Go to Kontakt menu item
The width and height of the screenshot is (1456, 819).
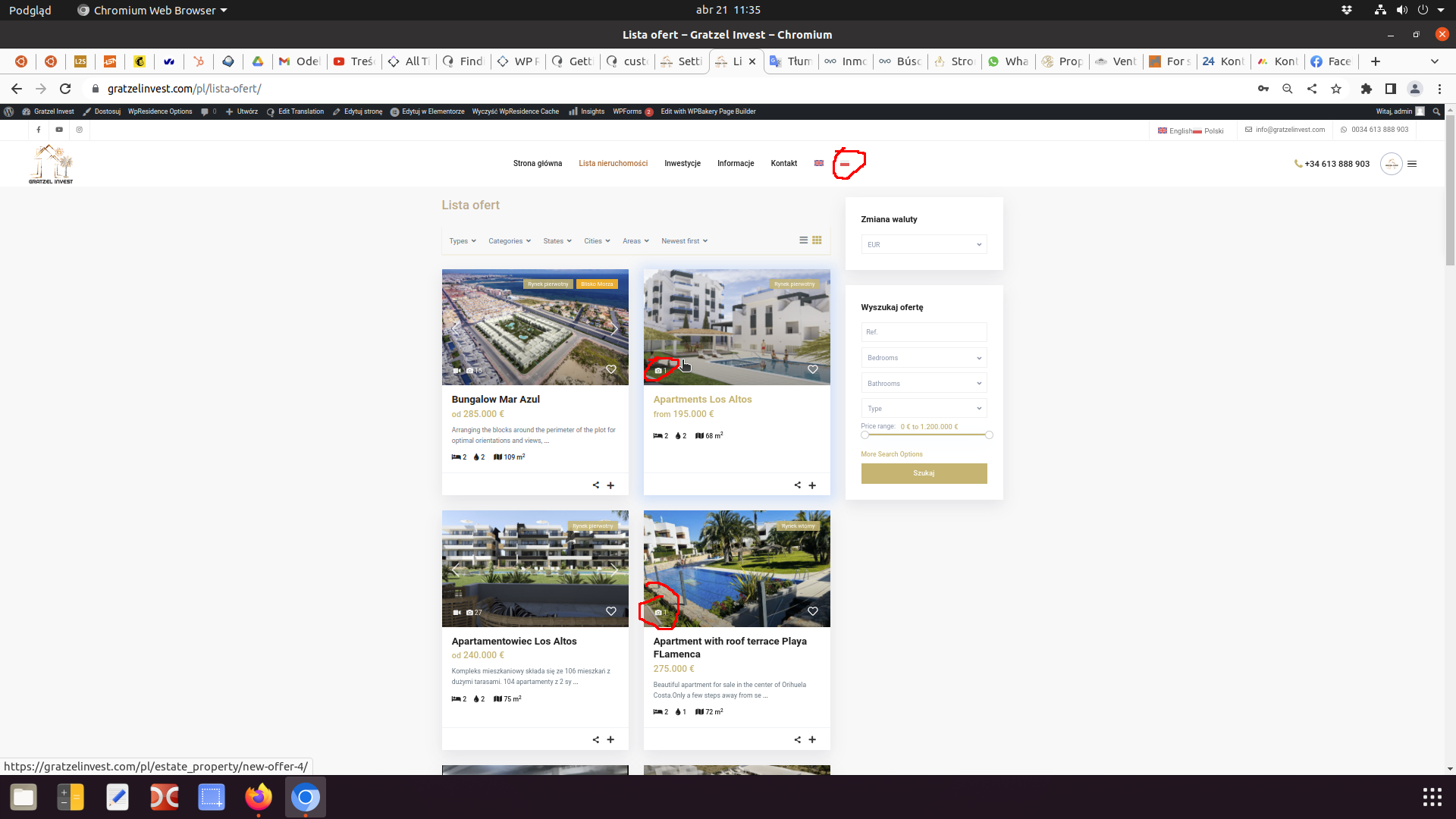point(783,164)
